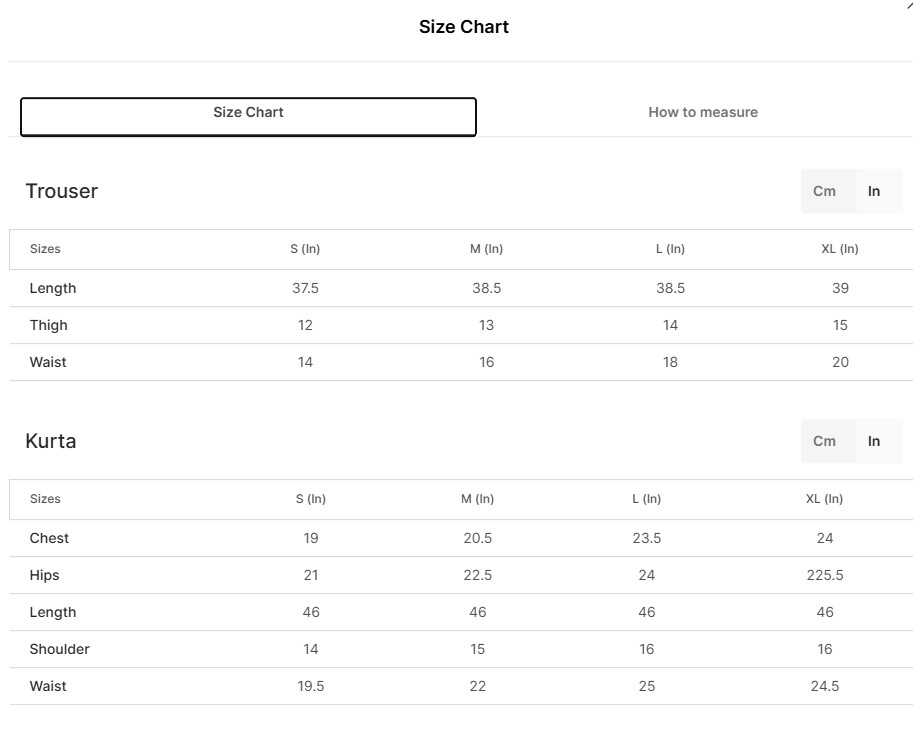This screenshot has width=913, height=748.
Task: Select the Kurta Waist value 19.5
Action: click(310, 686)
